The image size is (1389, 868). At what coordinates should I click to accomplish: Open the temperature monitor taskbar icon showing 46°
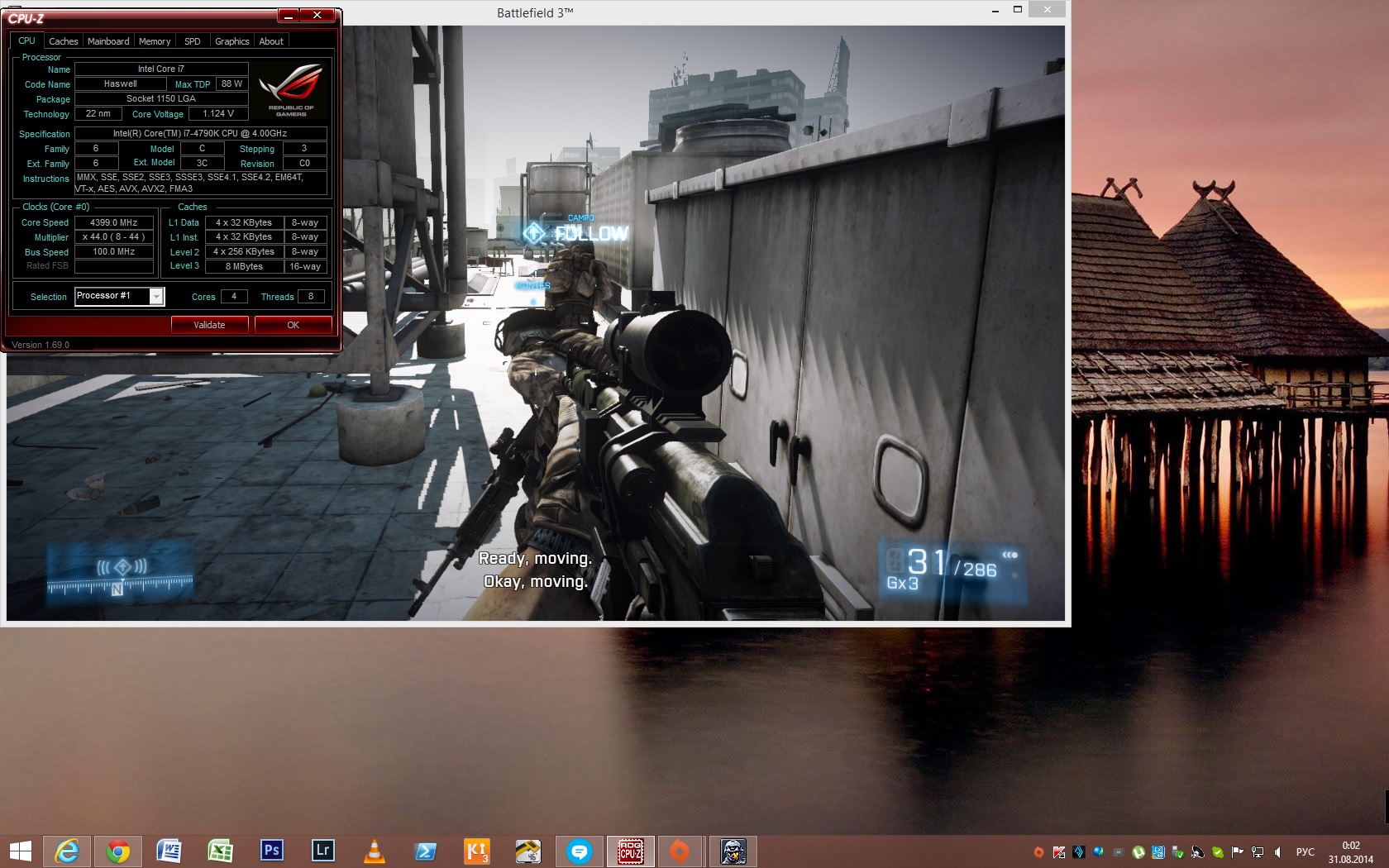[x=528, y=851]
